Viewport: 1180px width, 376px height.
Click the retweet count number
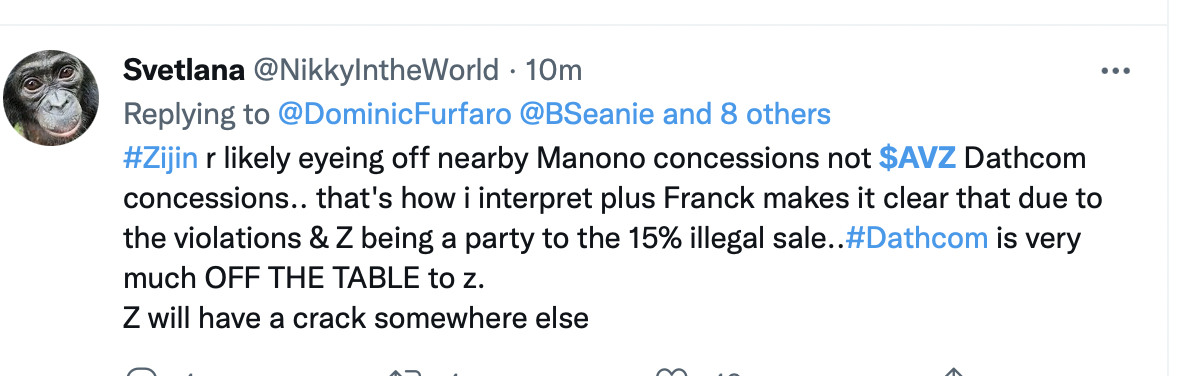pos(452,373)
